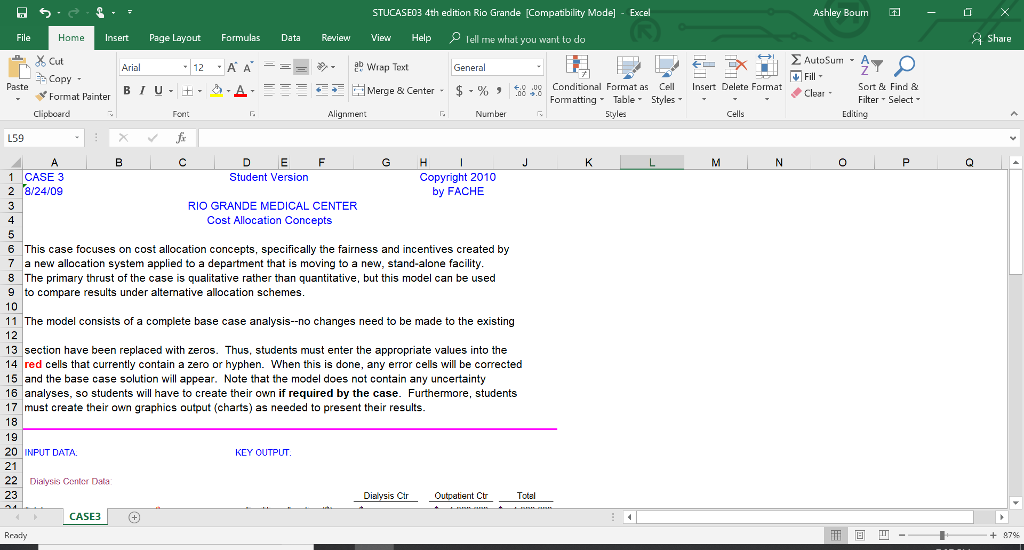
Task: Decrease the indent
Action: [321, 91]
